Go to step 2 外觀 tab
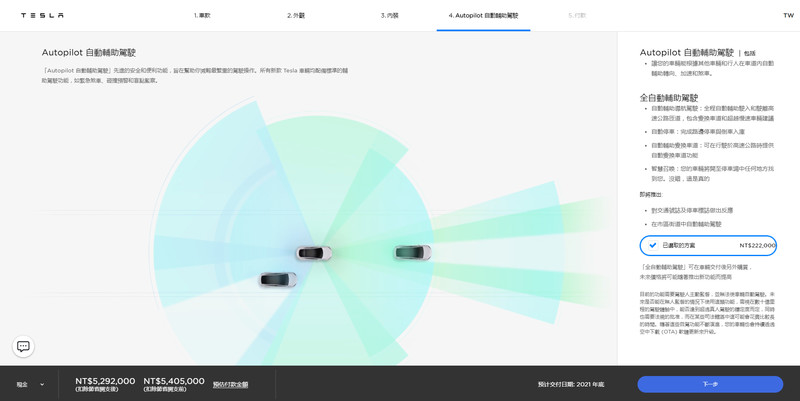Viewport: 800px width, 401px height. click(296, 15)
